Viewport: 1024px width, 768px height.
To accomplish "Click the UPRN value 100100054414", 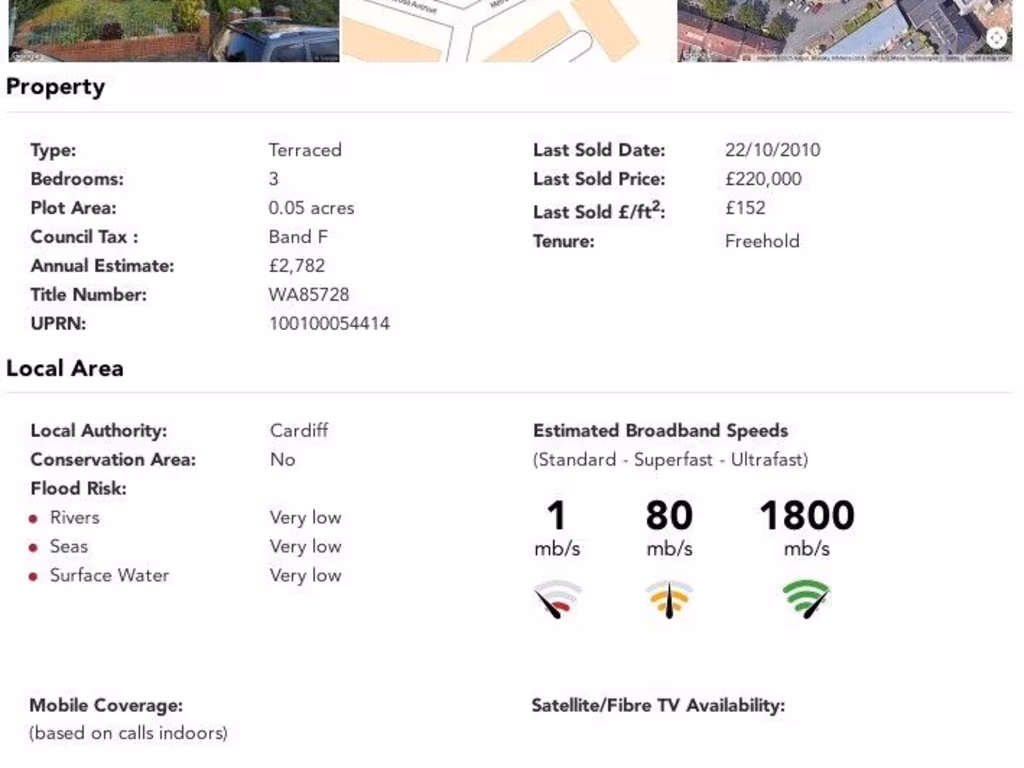I will (329, 324).
